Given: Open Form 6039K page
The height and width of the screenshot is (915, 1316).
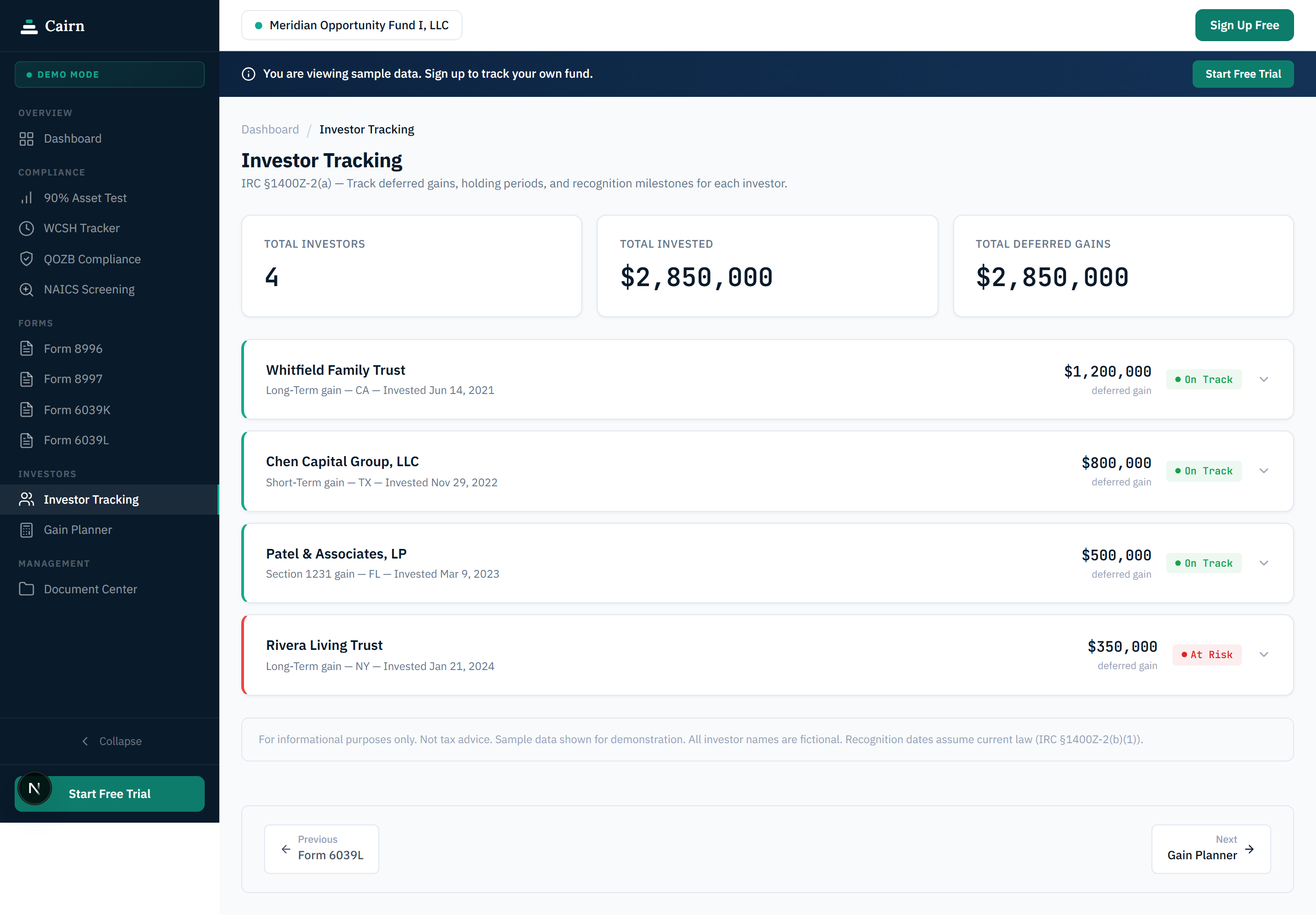Looking at the screenshot, I should (110, 410).
